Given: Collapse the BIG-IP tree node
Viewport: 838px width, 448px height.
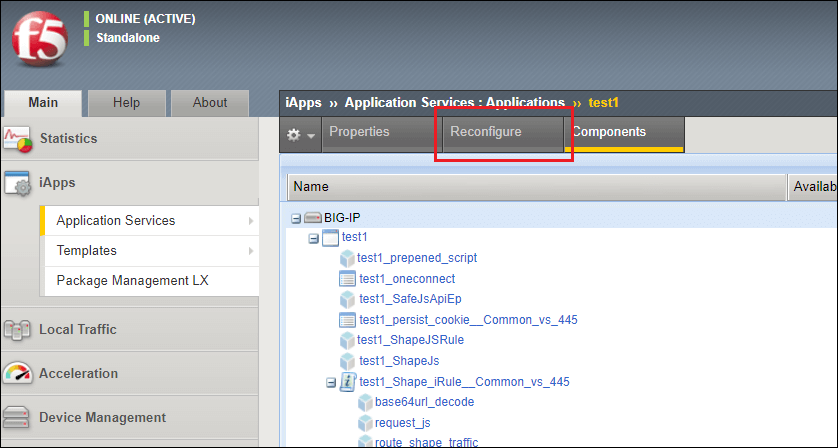Looking at the screenshot, I should (296, 218).
